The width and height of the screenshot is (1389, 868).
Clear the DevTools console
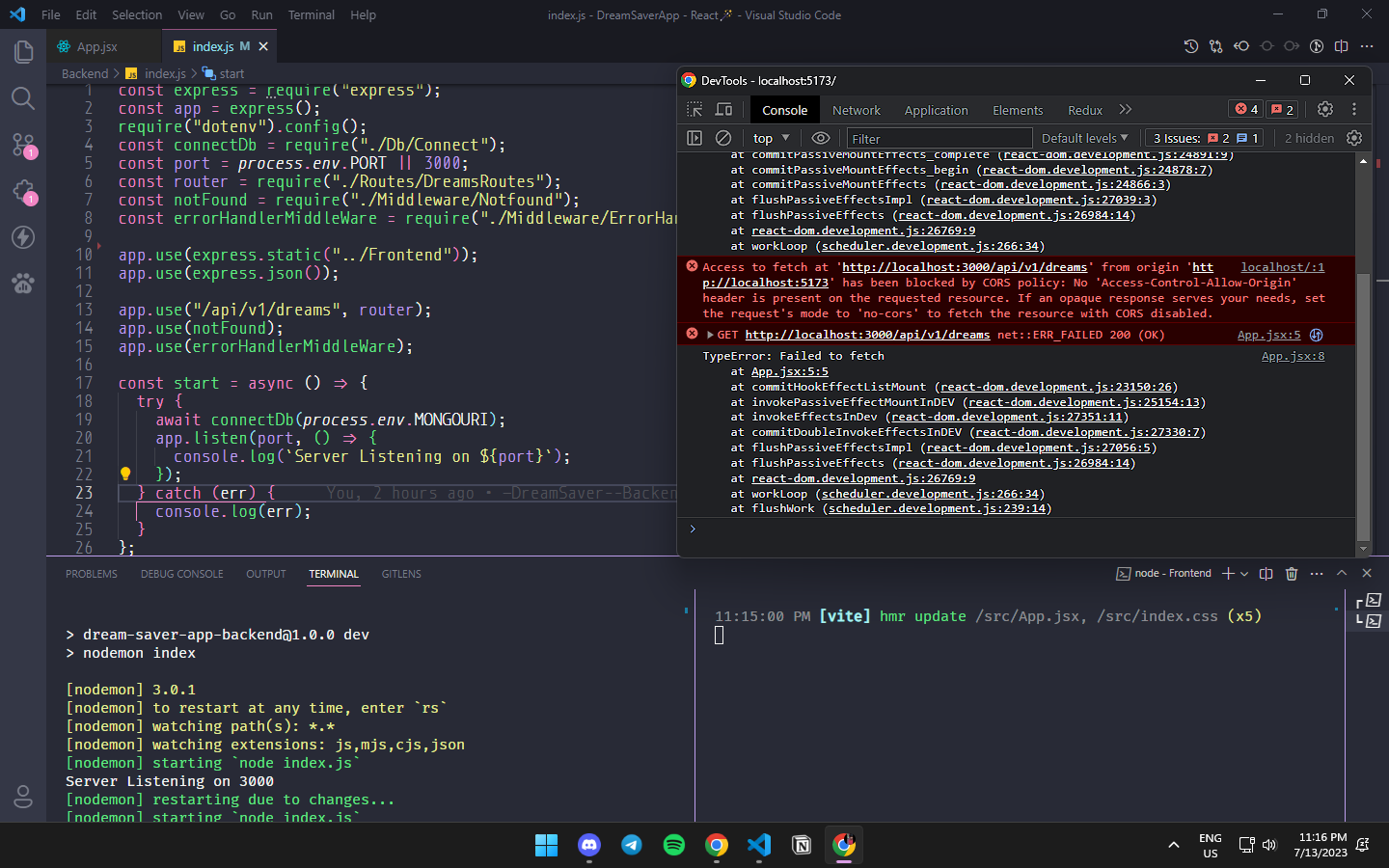(724, 137)
